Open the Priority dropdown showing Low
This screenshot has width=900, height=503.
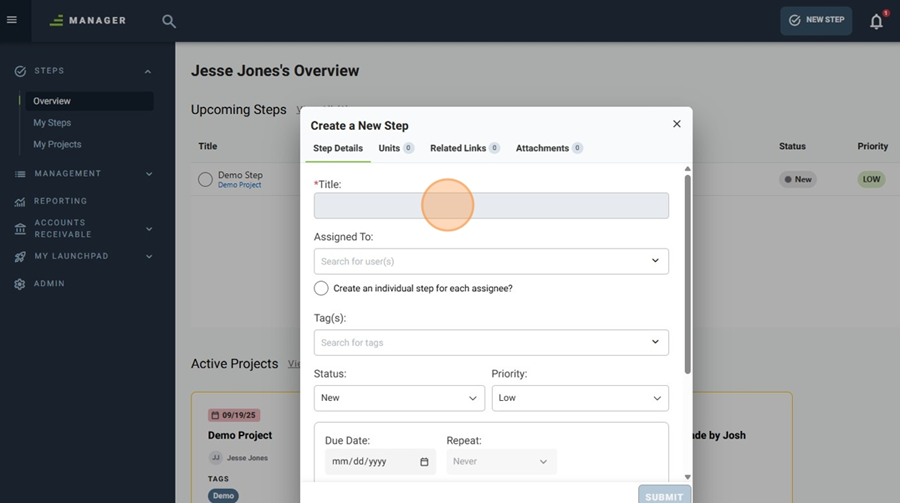(x=580, y=398)
